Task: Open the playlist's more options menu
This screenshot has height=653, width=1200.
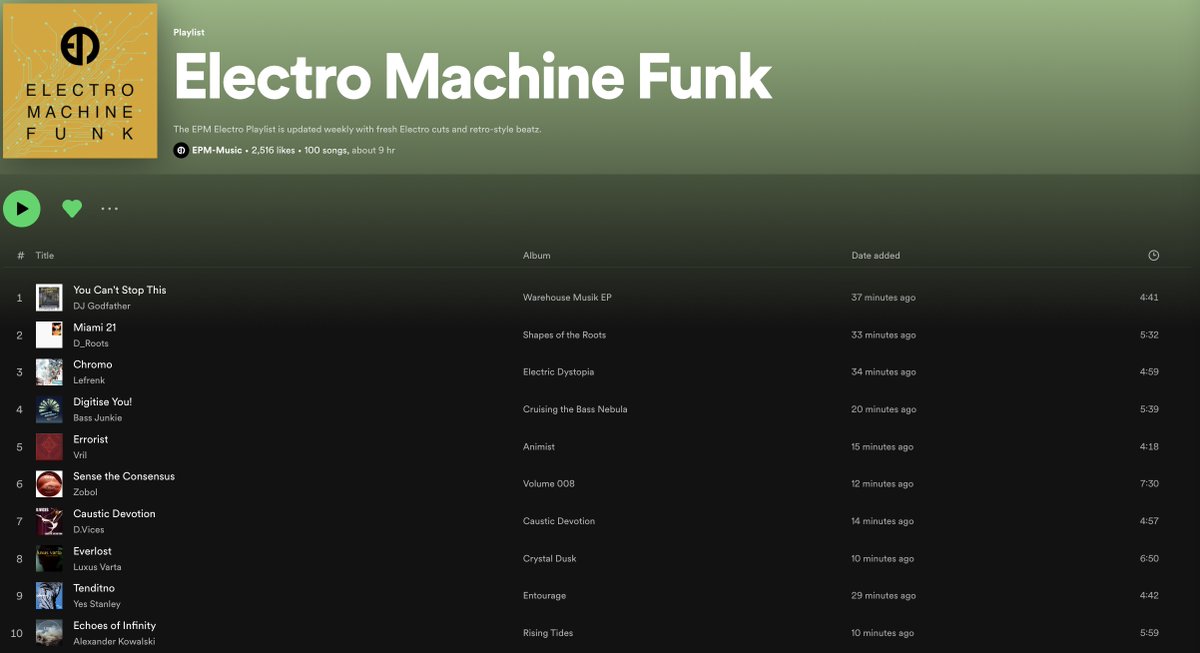Action: click(x=109, y=208)
